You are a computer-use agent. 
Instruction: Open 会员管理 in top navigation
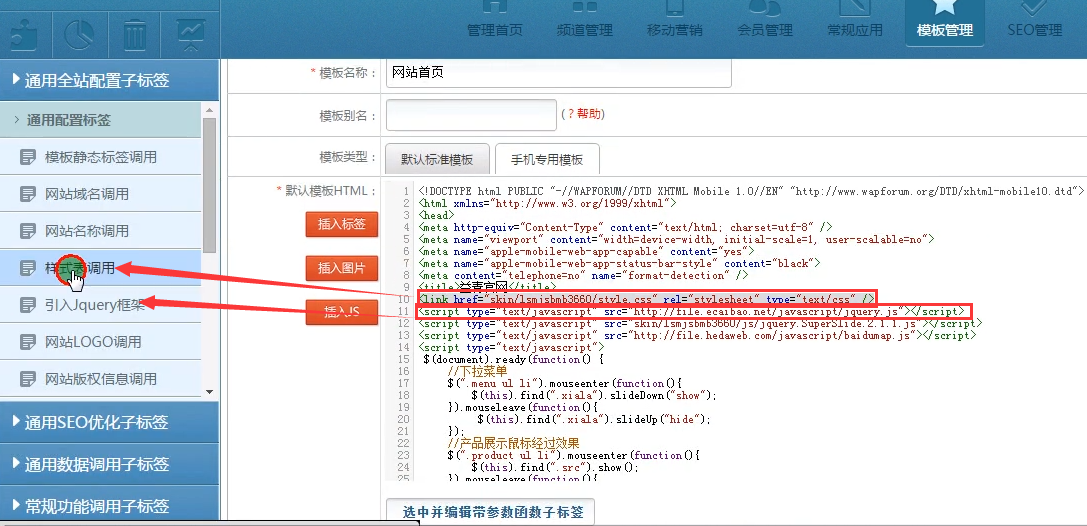click(765, 22)
